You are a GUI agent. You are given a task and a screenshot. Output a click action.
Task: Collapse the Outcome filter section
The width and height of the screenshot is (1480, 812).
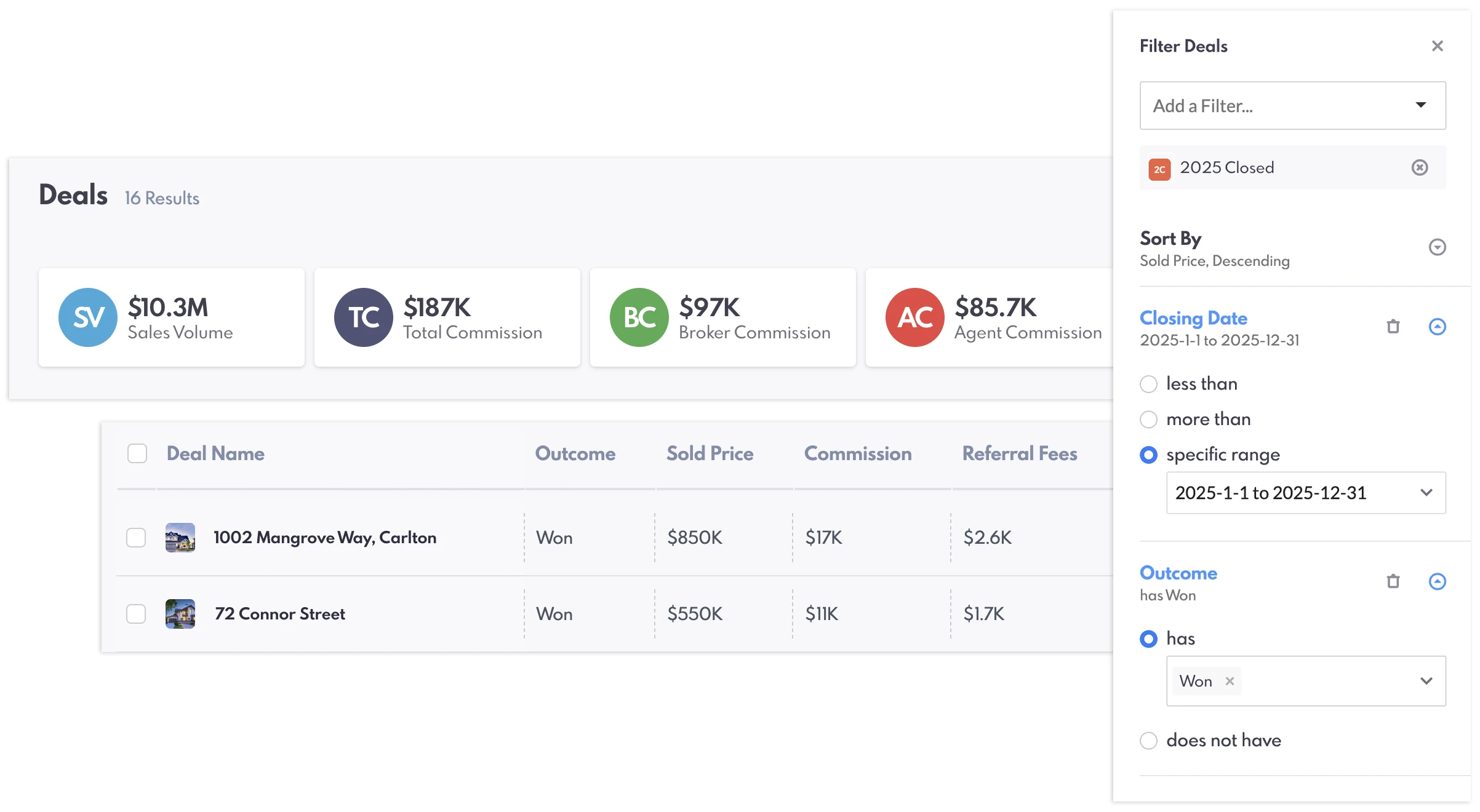coord(1436,581)
